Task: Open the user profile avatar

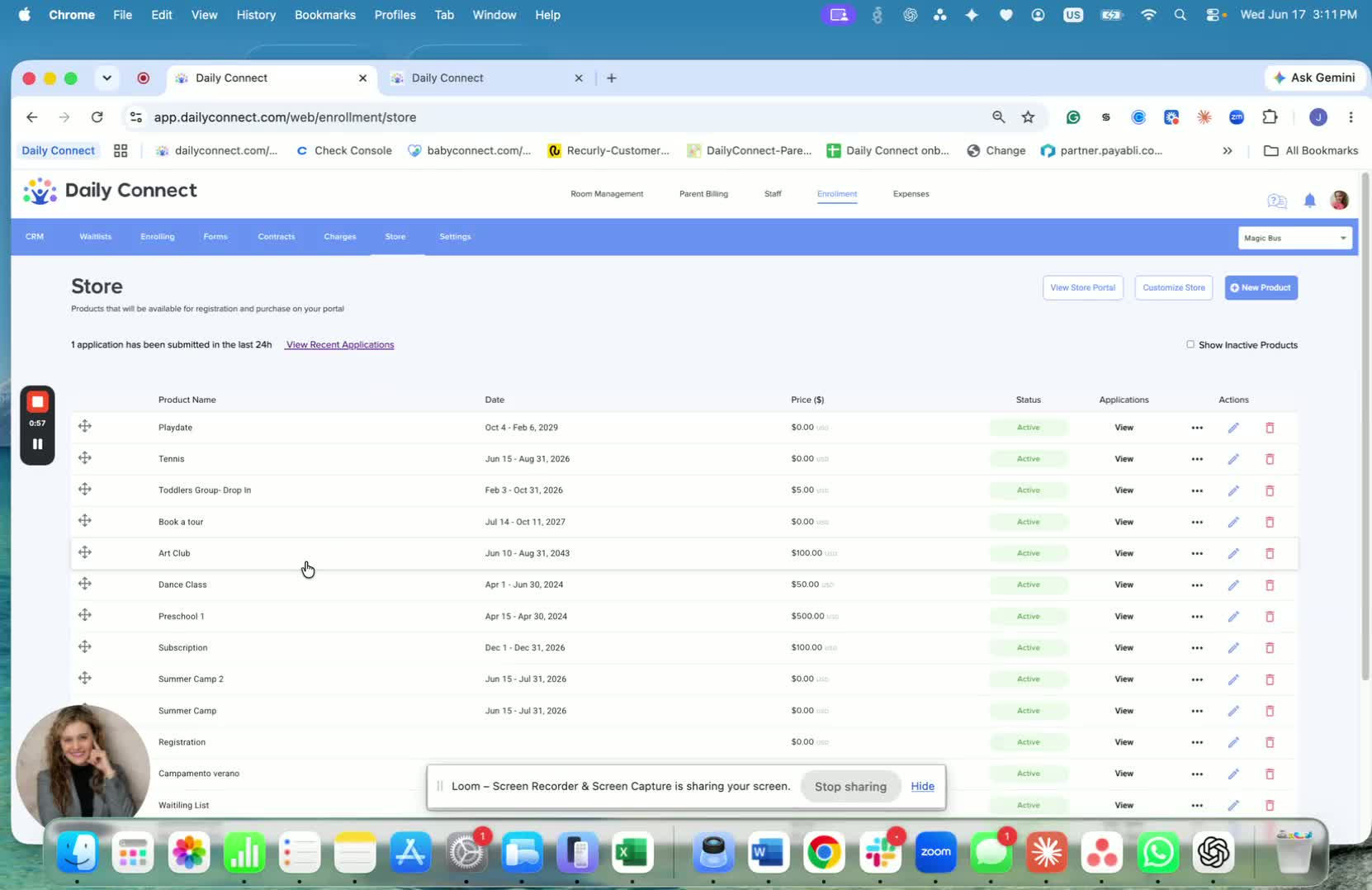Action: 1339,200
